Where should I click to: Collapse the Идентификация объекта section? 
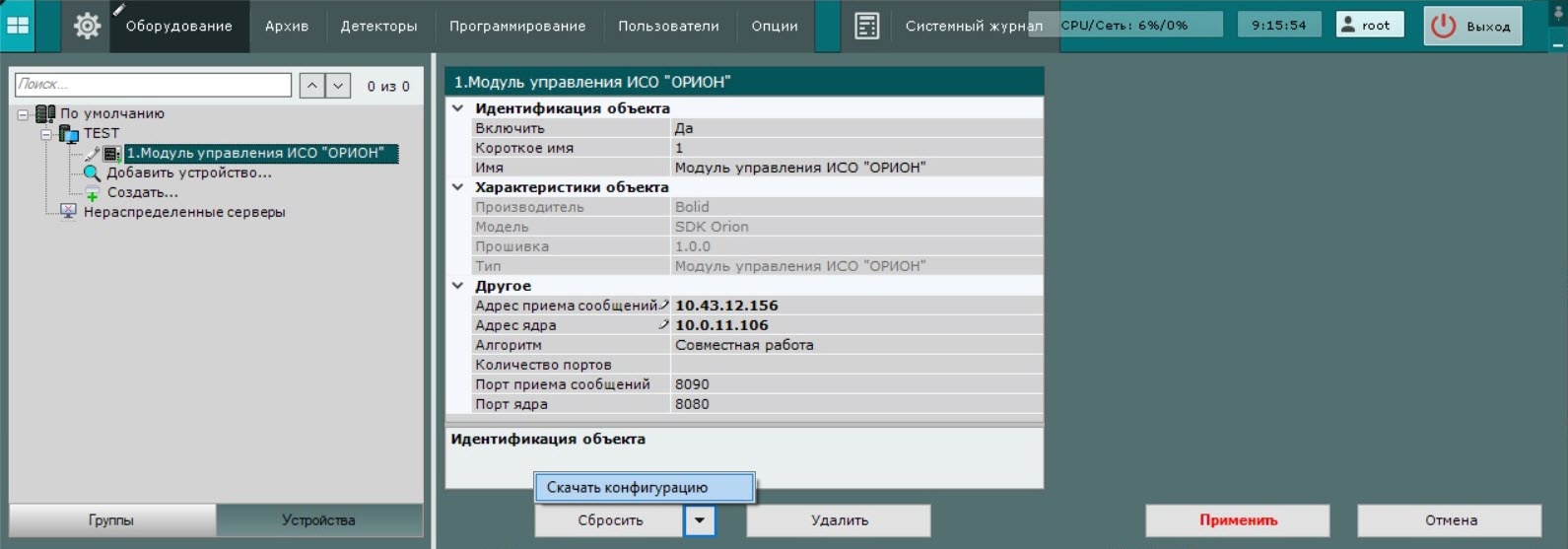458,108
